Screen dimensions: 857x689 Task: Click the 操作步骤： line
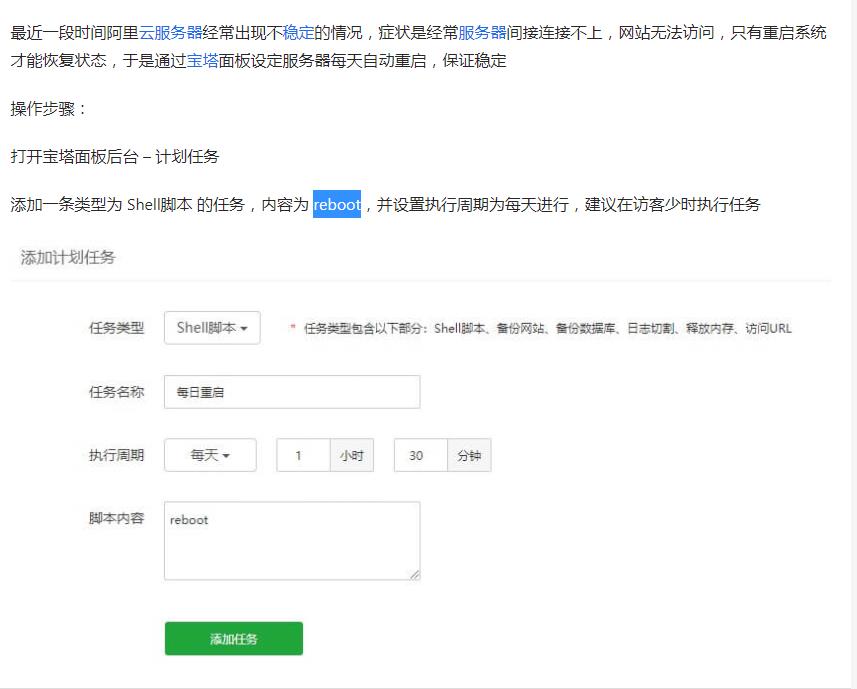(x=49, y=109)
